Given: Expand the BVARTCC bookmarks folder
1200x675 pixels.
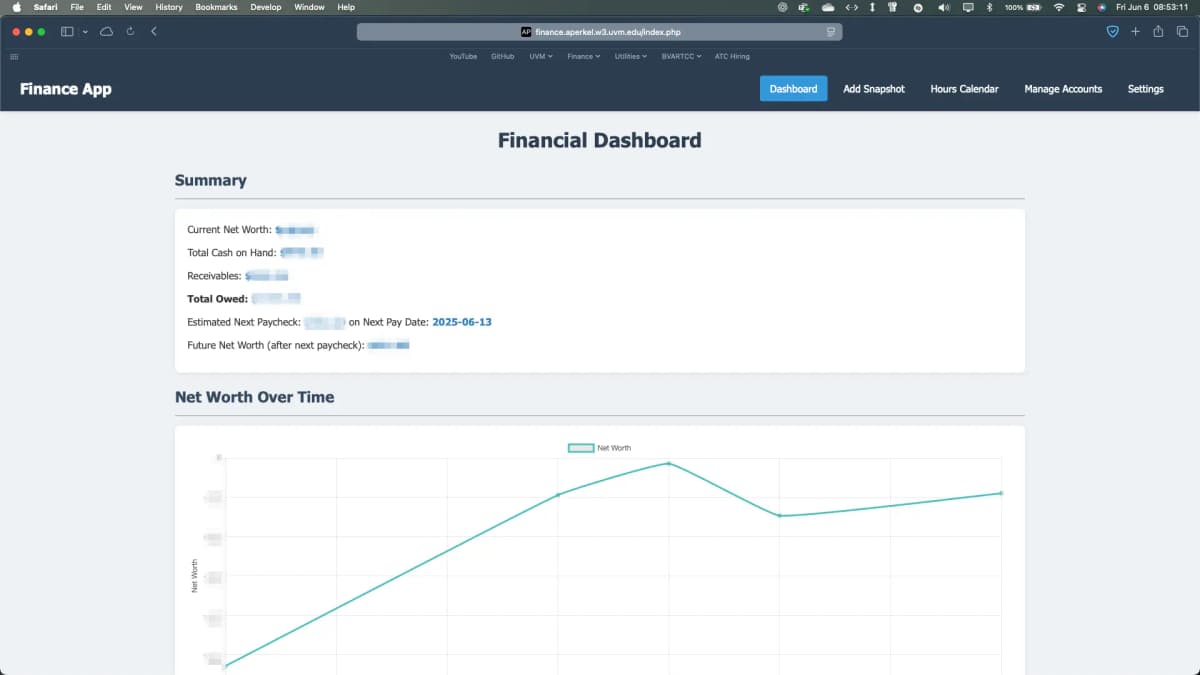Looking at the screenshot, I should point(681,57).
